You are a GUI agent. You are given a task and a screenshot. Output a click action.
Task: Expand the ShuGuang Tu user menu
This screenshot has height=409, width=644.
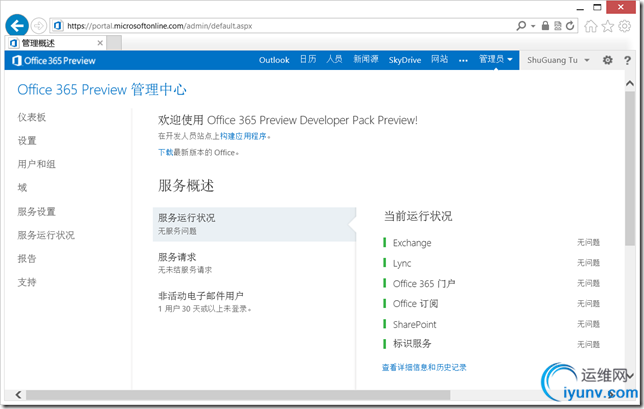pyautogui.click(x=558, y=60)
